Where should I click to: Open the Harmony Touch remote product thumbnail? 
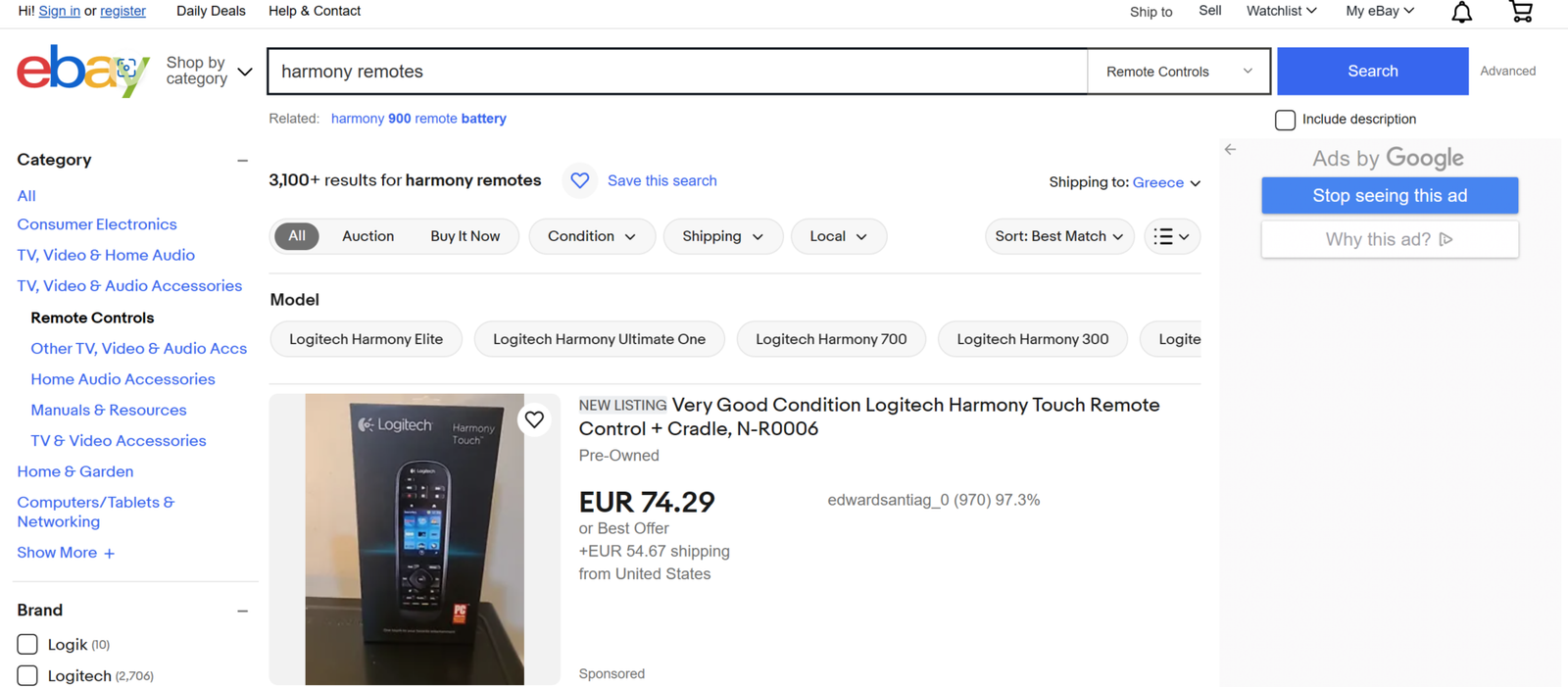415,539
